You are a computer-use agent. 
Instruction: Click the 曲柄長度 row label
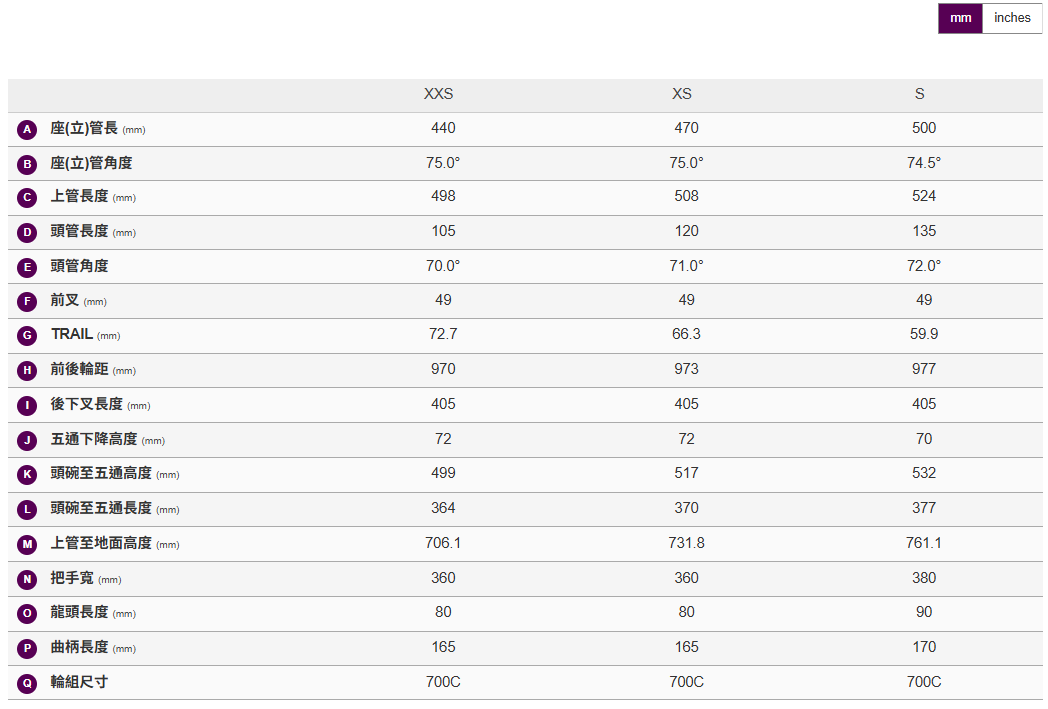coord(79,647)
